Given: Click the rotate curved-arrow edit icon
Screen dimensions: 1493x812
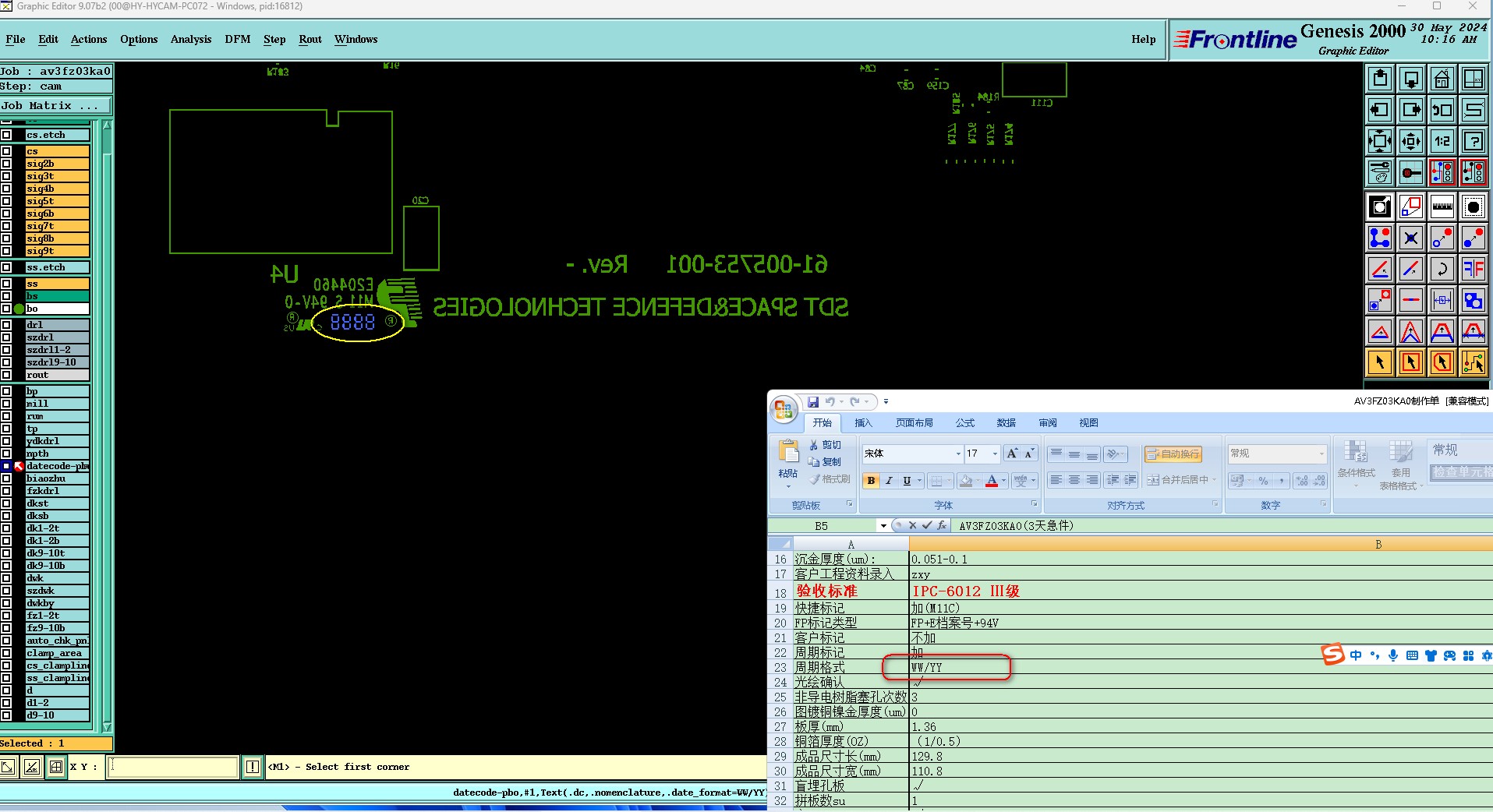Looking at the screenshot, I should (x=1442, y=269).
